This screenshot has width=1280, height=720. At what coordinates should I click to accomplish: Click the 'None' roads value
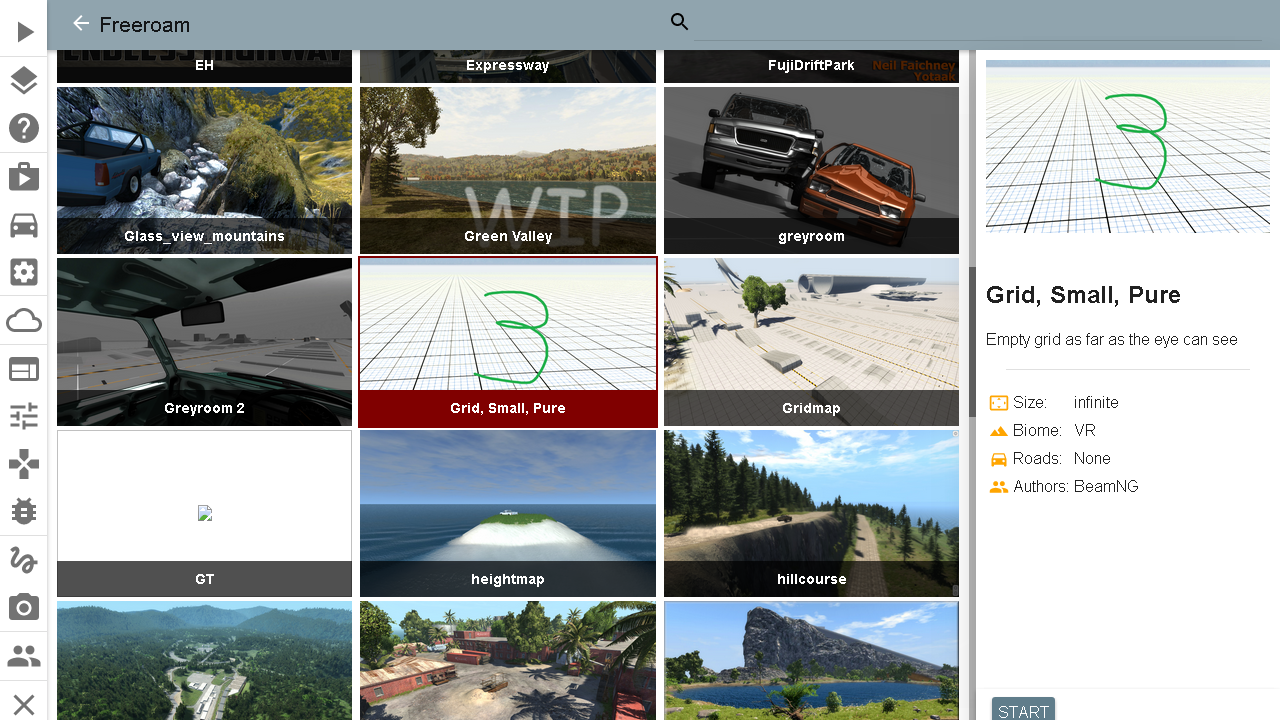tap(1092, 459)
